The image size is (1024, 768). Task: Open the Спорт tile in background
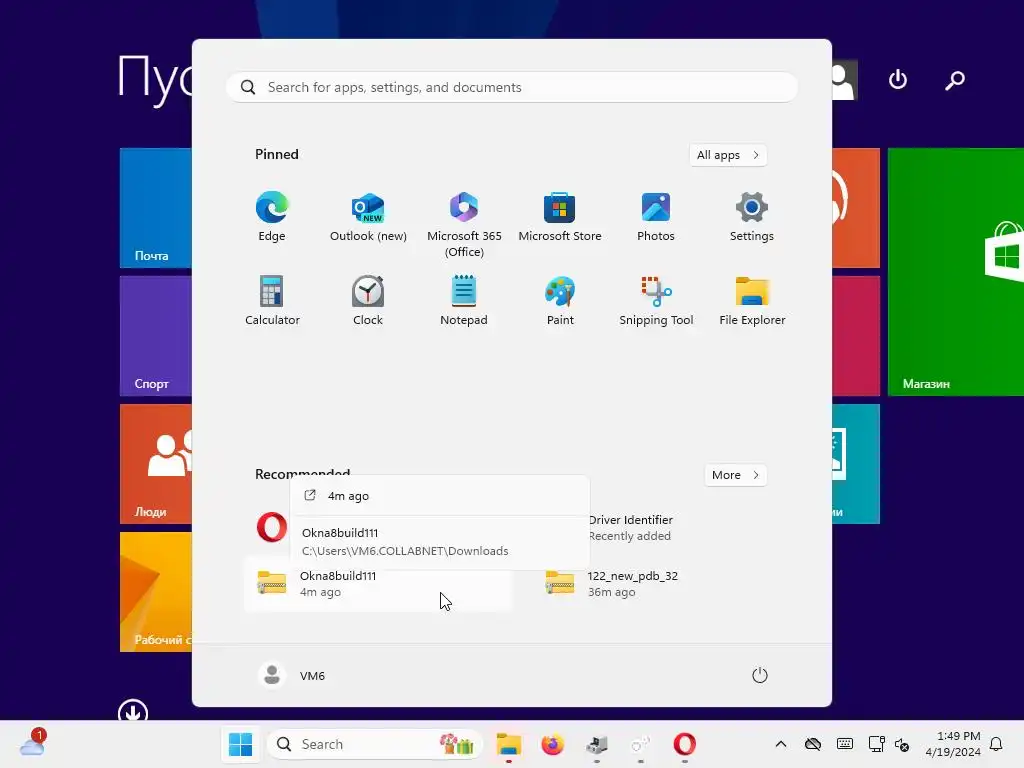[155, 336]
